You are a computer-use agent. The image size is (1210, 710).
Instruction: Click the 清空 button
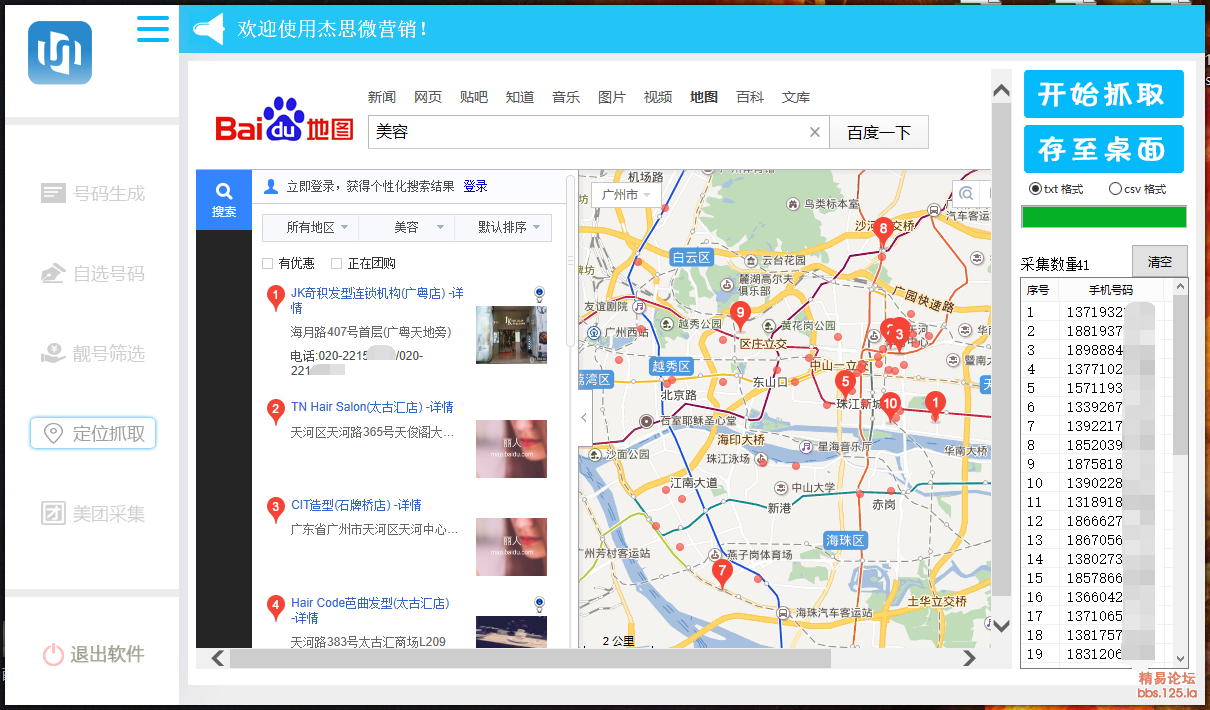(x=1160, y=262)
